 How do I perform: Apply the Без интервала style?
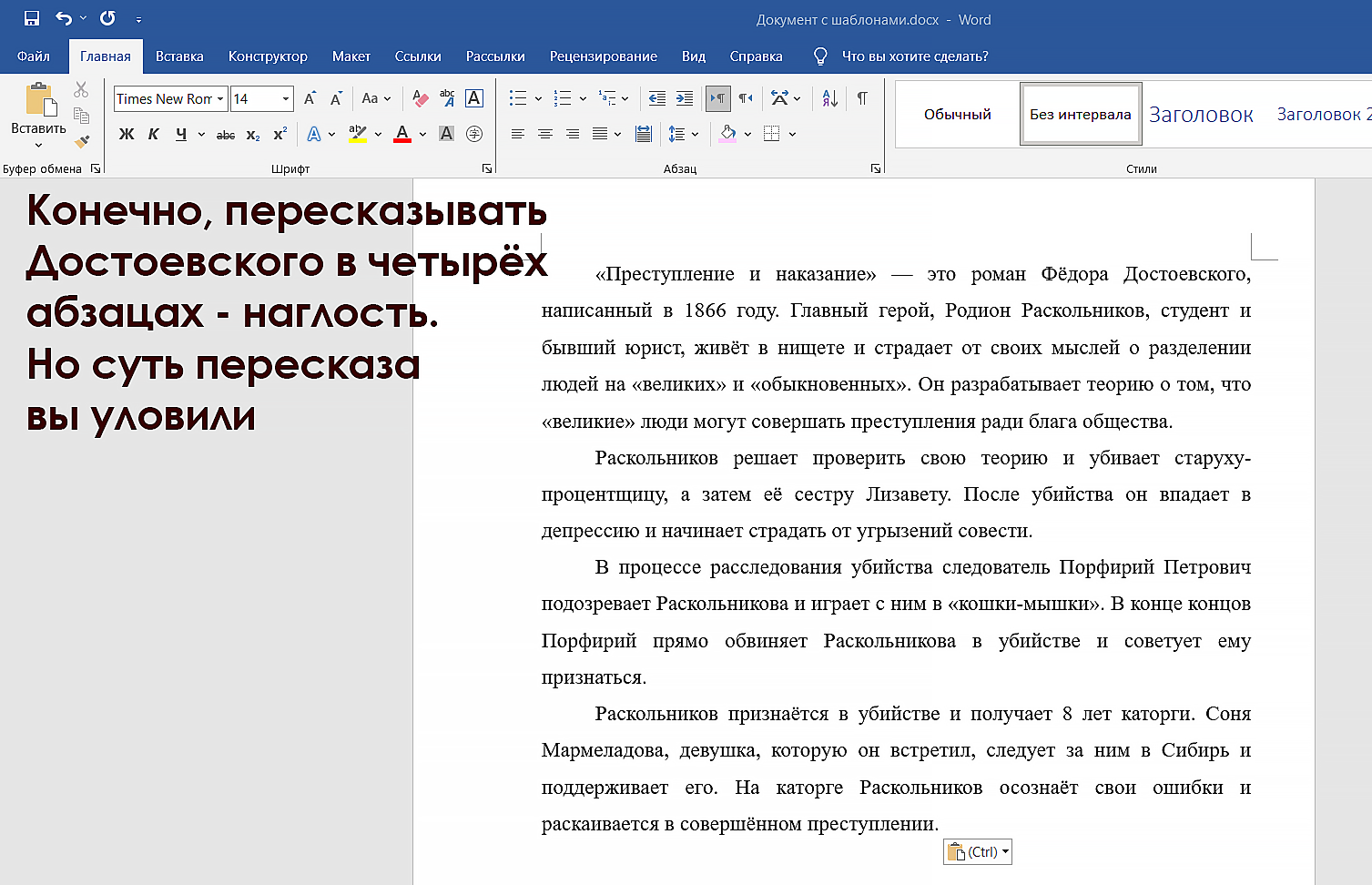point(1081,114)
